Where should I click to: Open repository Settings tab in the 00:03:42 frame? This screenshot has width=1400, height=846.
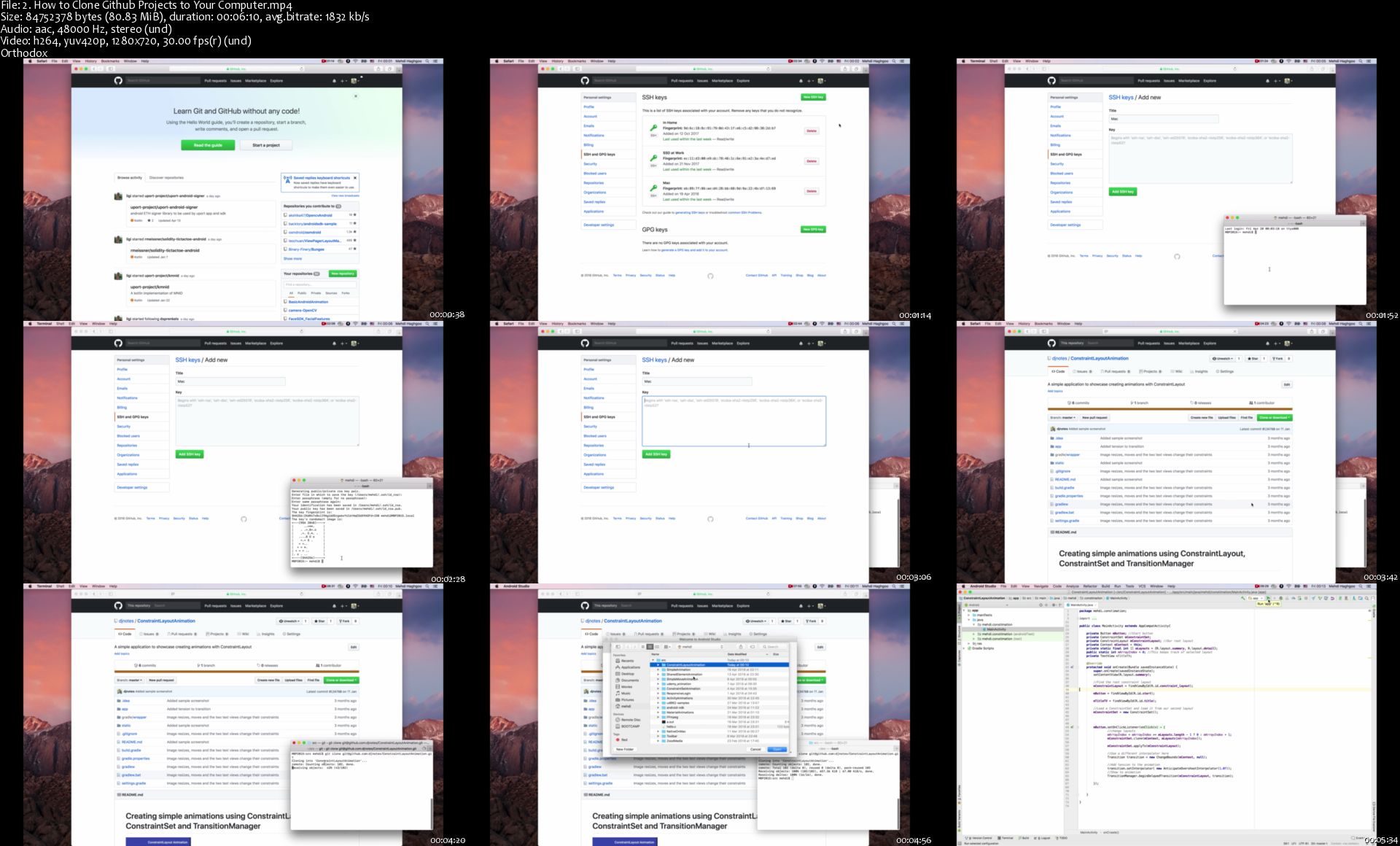(x=1226, y=371)
